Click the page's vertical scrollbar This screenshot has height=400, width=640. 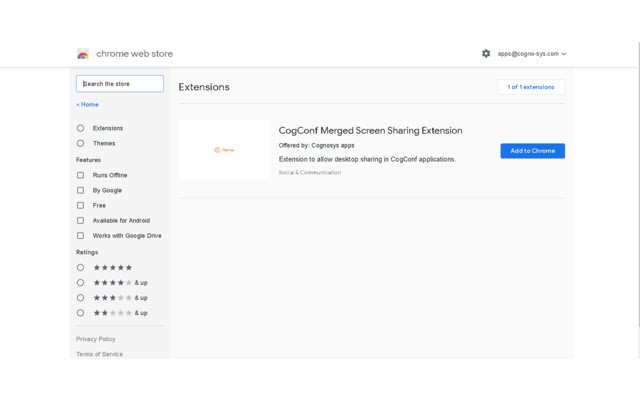[x=638, y=184]
